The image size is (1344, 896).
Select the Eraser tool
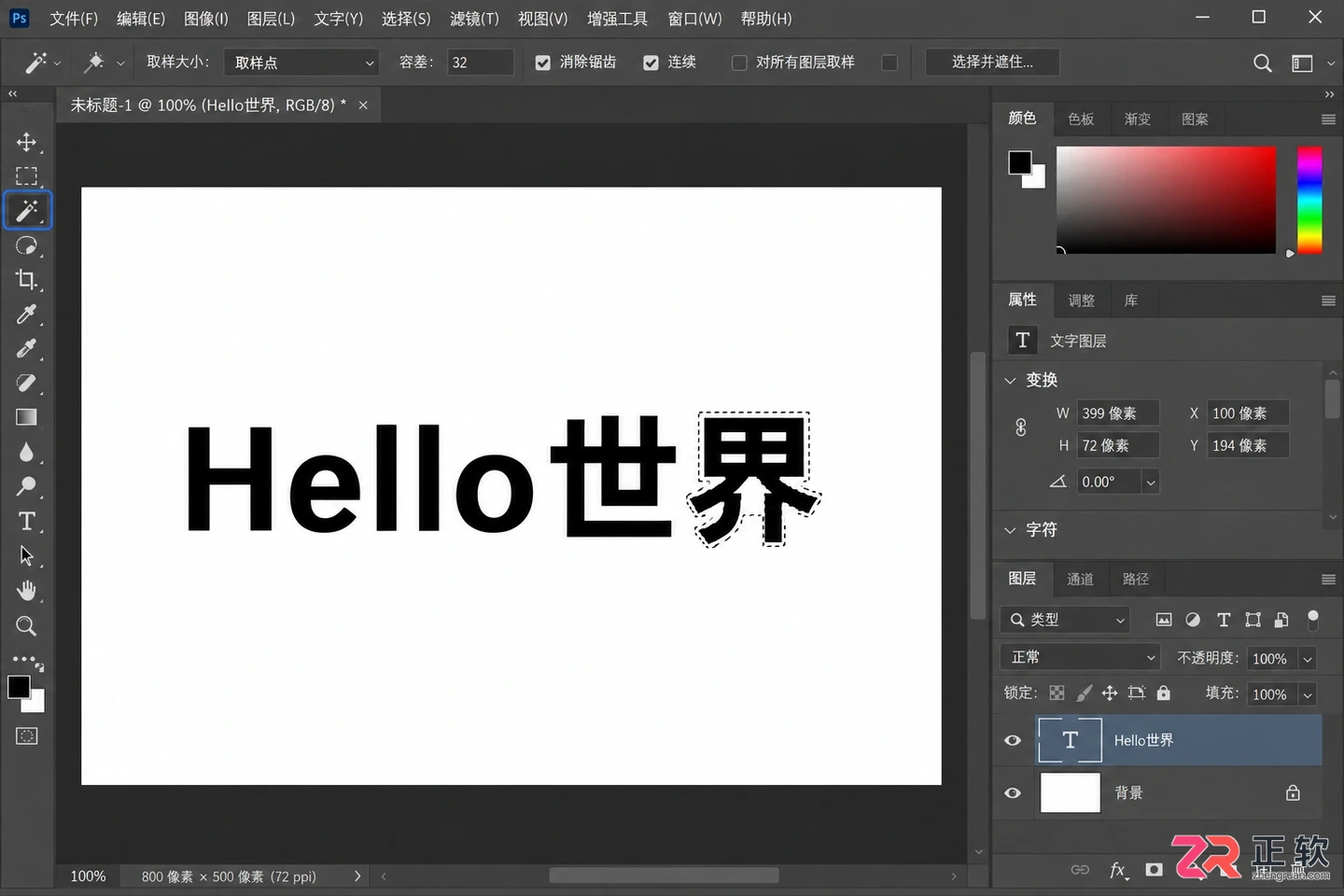(26, 384)
